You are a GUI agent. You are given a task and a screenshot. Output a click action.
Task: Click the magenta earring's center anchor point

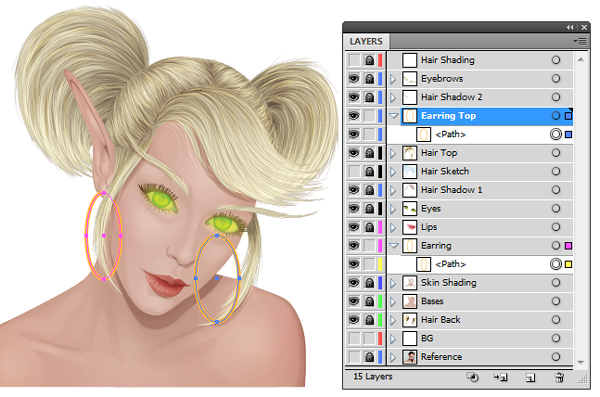tap(104, 236)
